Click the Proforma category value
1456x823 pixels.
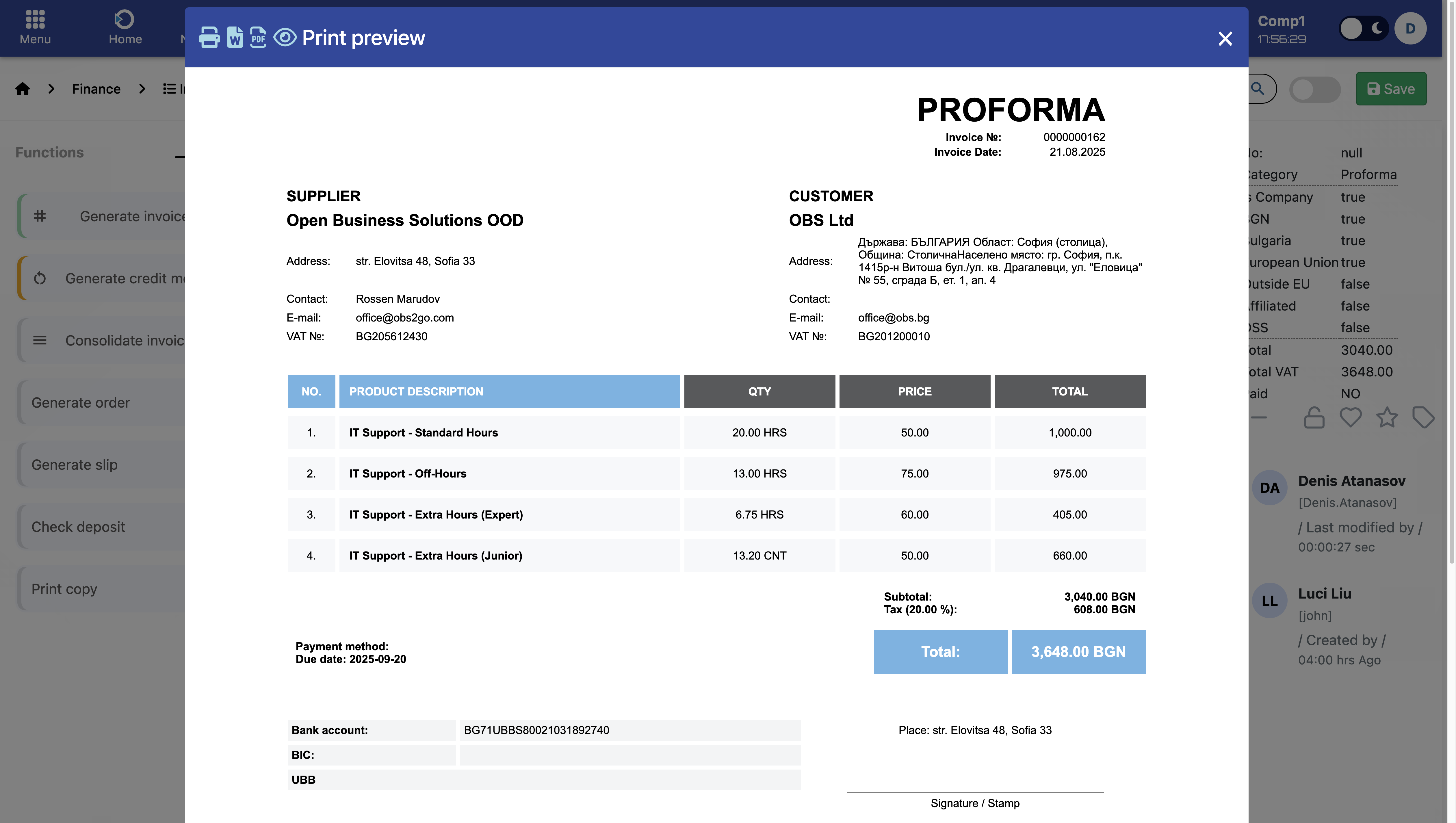pos(1368,175)
